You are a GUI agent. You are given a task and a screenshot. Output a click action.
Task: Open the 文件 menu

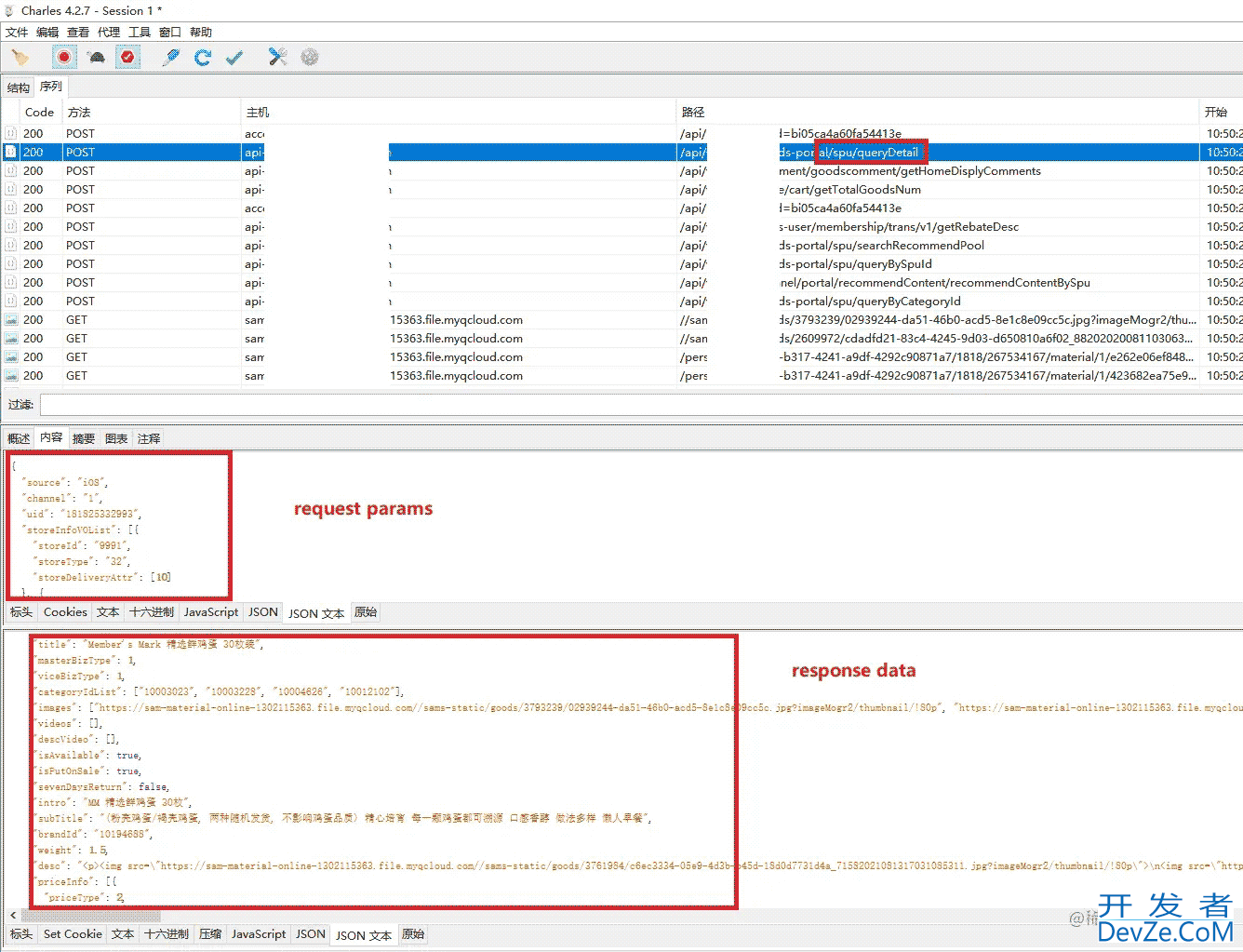pos(17,33)
